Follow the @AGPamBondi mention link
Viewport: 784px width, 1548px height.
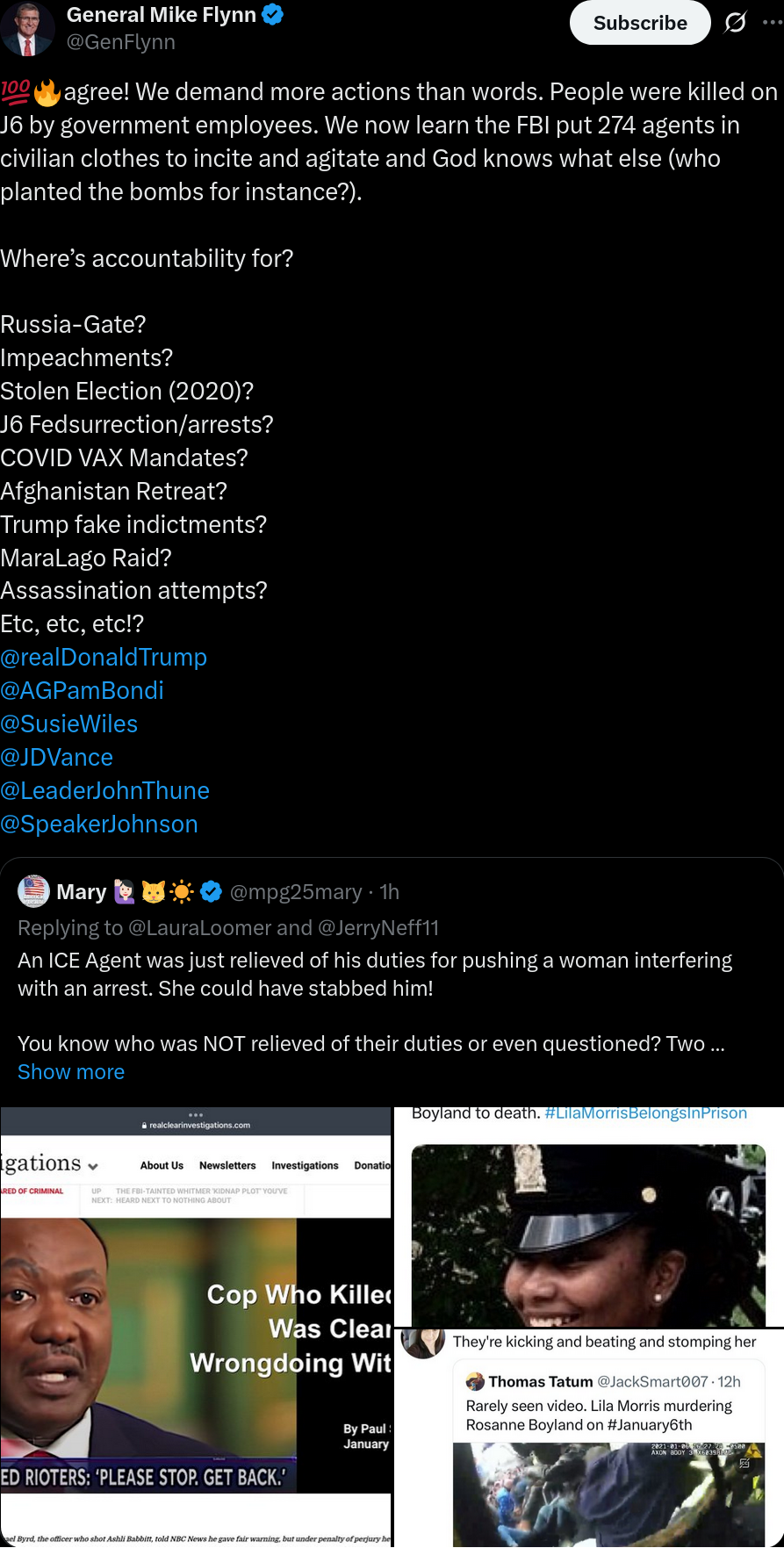tap(82, 691)
